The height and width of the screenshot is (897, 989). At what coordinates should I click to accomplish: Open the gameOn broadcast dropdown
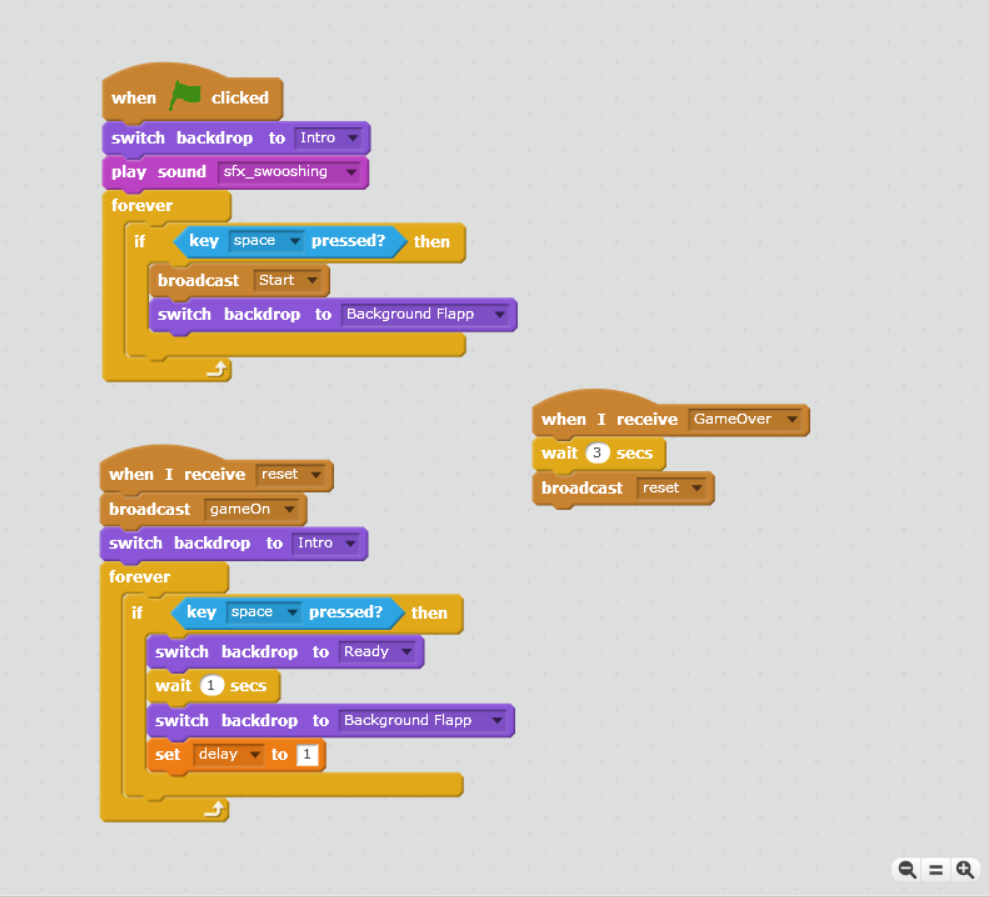pos(289,510)
